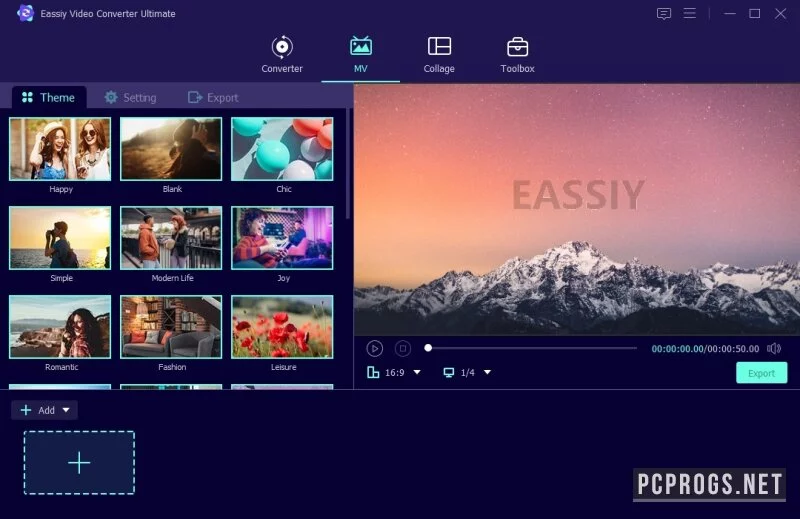Open the feedback message icon

pyautogui.click(x=663, y=14)
